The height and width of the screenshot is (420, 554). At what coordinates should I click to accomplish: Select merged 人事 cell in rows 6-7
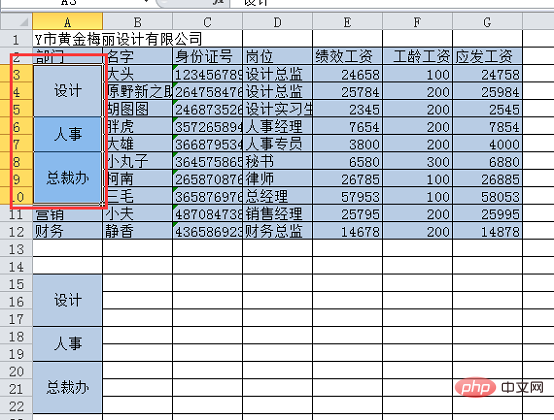tap(67, 135)
